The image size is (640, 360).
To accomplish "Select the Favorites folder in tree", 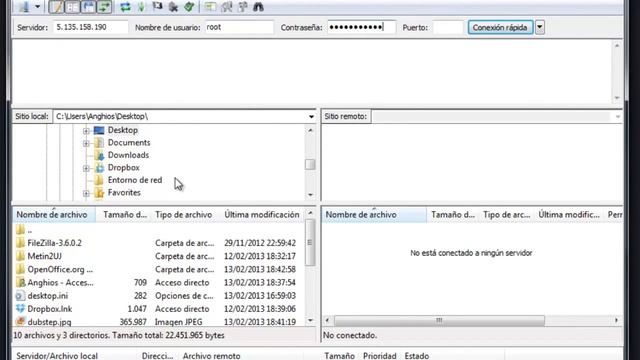I will pos(124,193).
